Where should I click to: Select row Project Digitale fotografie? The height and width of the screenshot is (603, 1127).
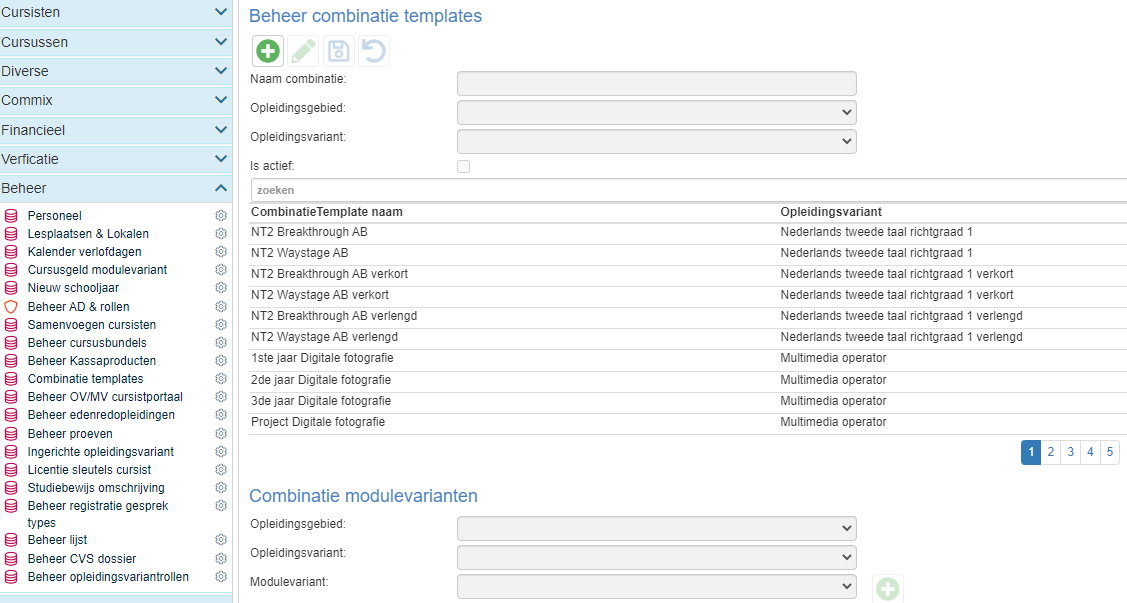[689, 423]
